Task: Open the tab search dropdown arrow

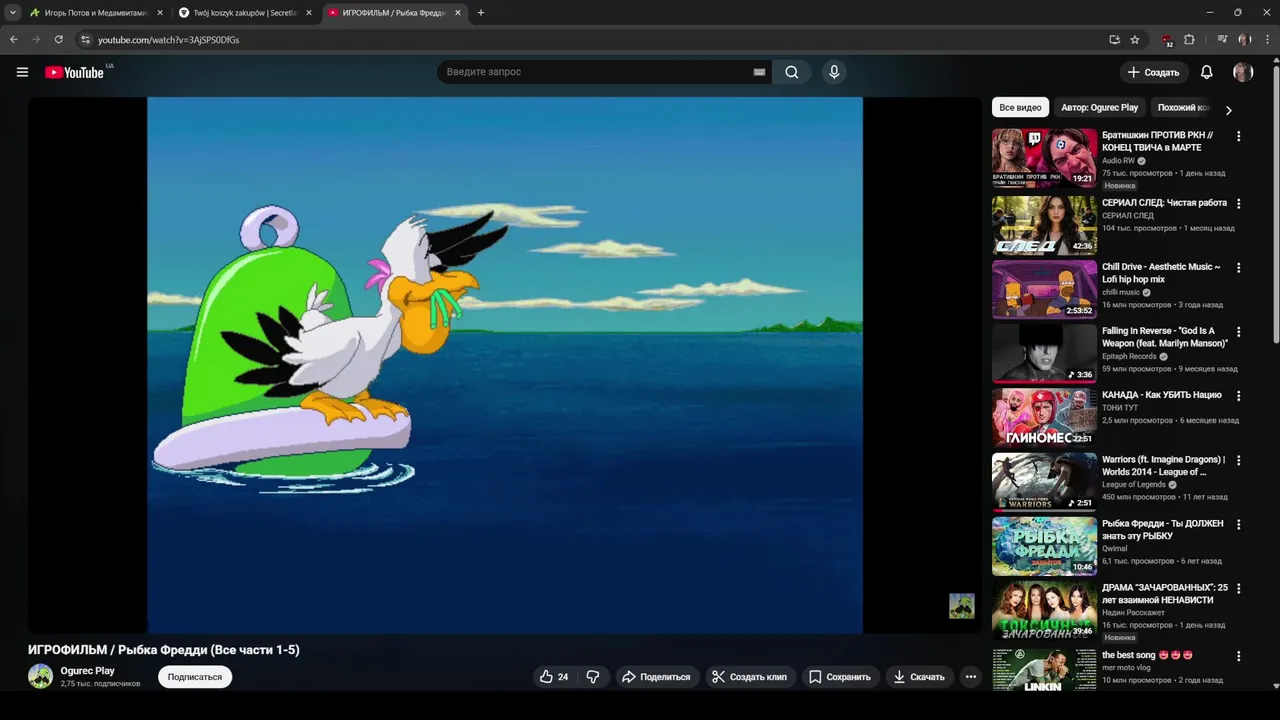Action: [x=13, y=13]
